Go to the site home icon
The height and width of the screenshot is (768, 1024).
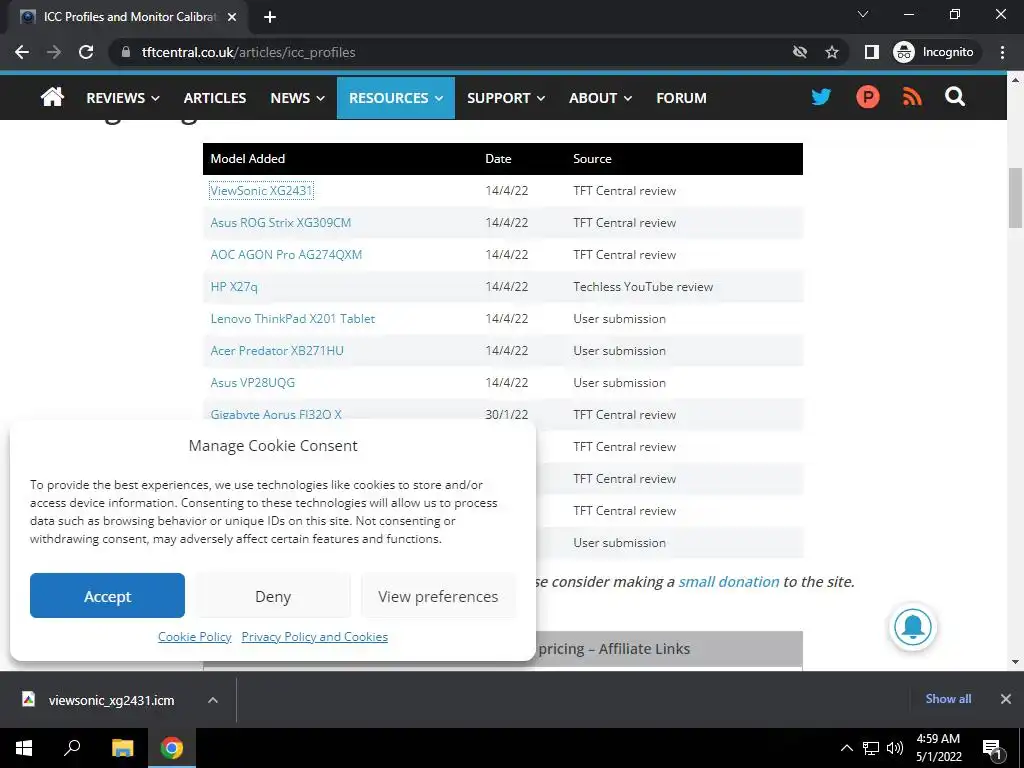52,97
